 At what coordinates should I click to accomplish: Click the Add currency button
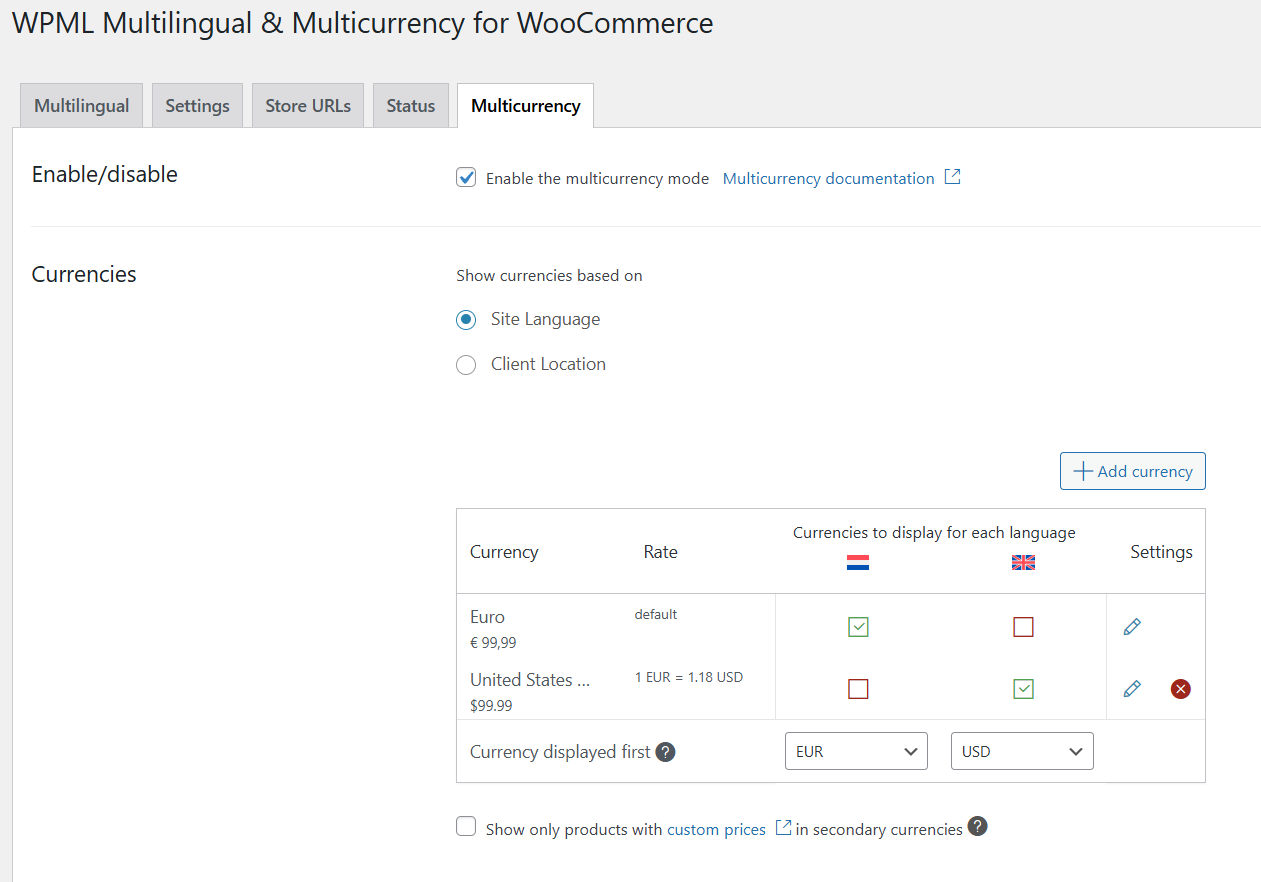1133,471
